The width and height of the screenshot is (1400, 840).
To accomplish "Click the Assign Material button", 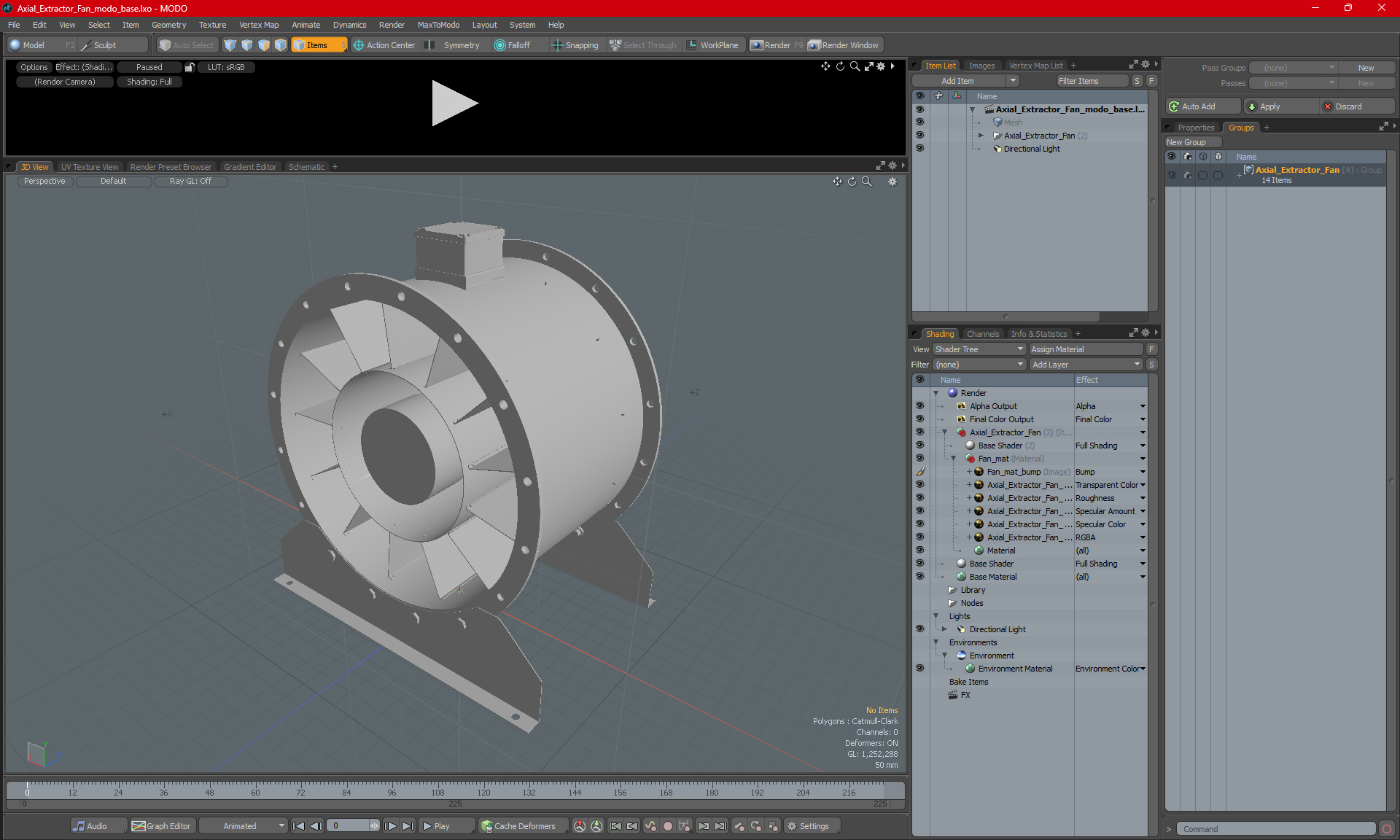I will [1085, 349].
